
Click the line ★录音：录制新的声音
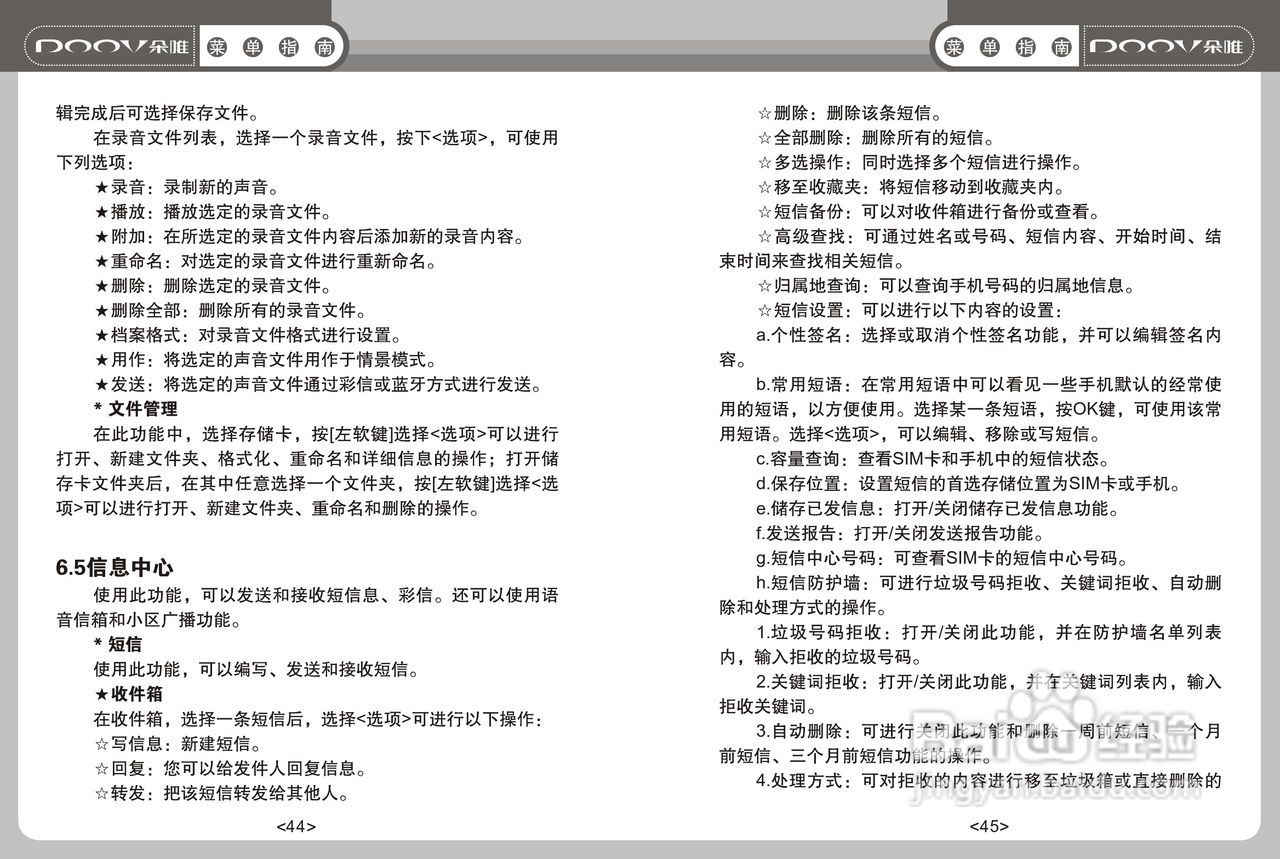click(x=187, y=187)
